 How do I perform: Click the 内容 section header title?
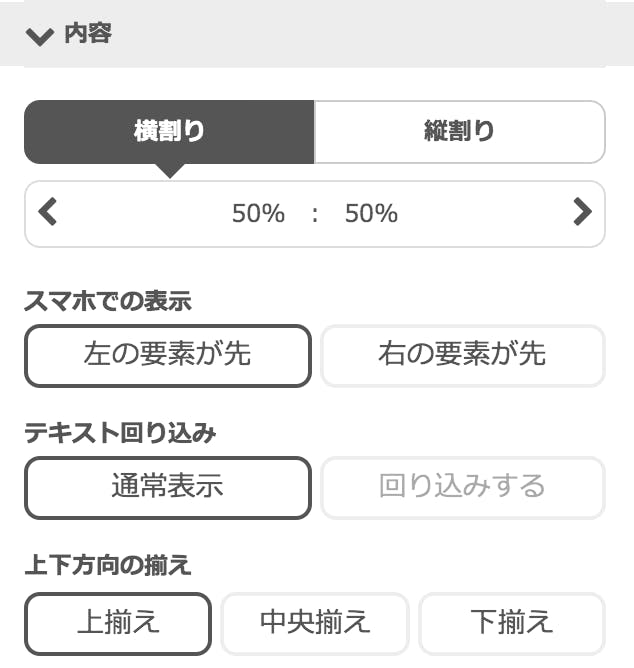[88, 33]
